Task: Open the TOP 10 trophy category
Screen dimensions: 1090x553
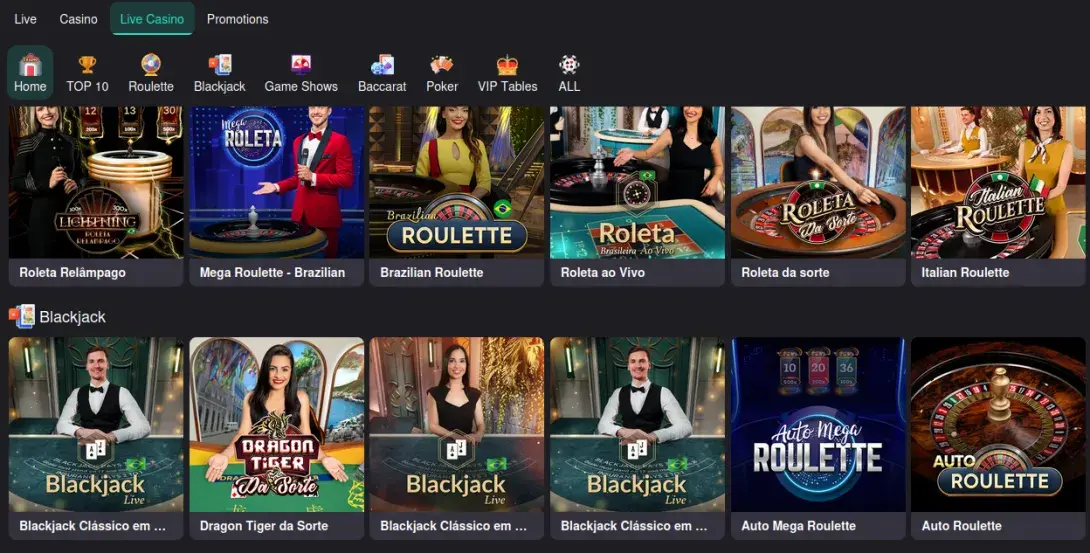Action: [88, 73]
